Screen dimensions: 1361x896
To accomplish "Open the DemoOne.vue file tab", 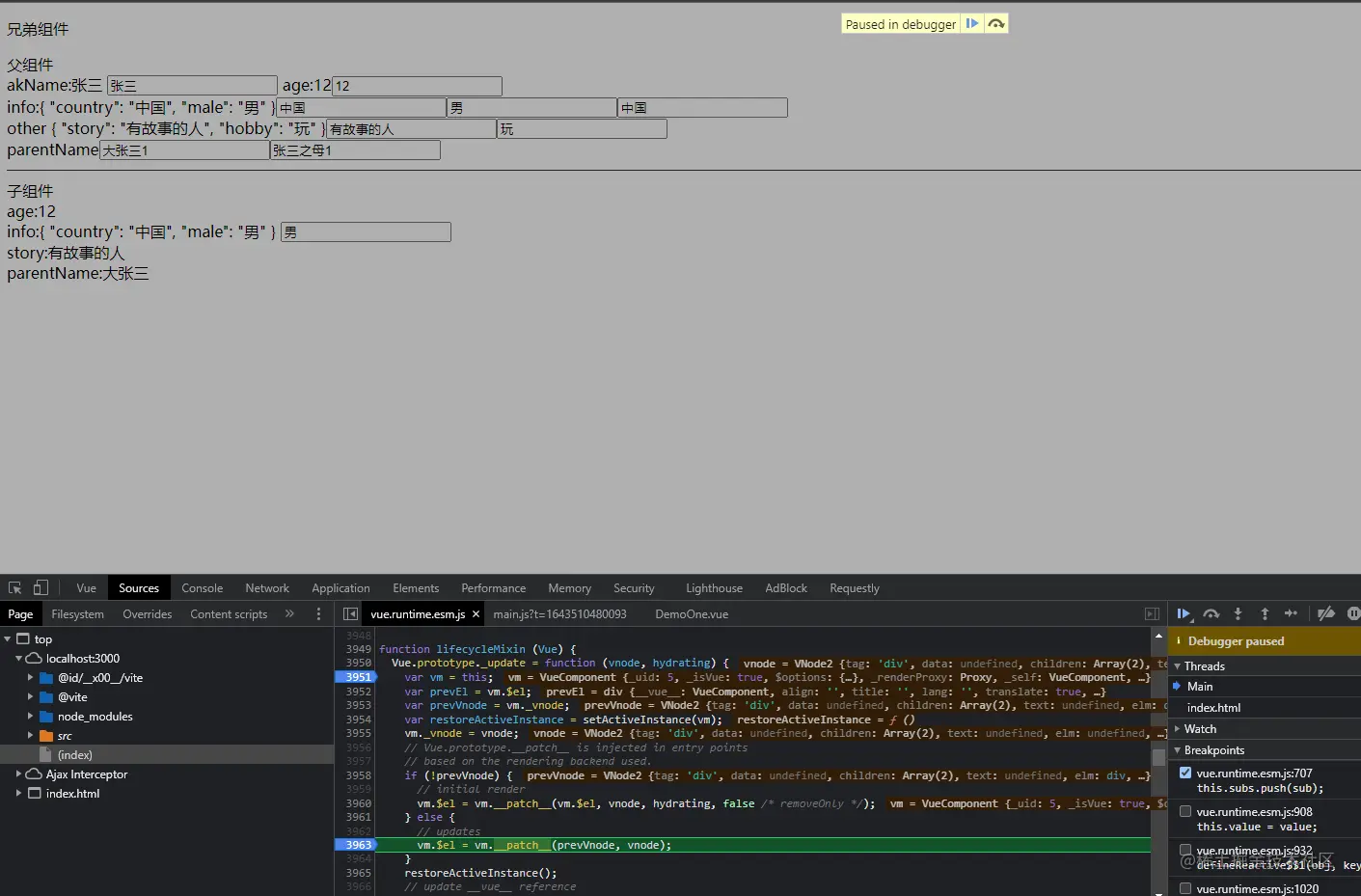I will (691, 614).
